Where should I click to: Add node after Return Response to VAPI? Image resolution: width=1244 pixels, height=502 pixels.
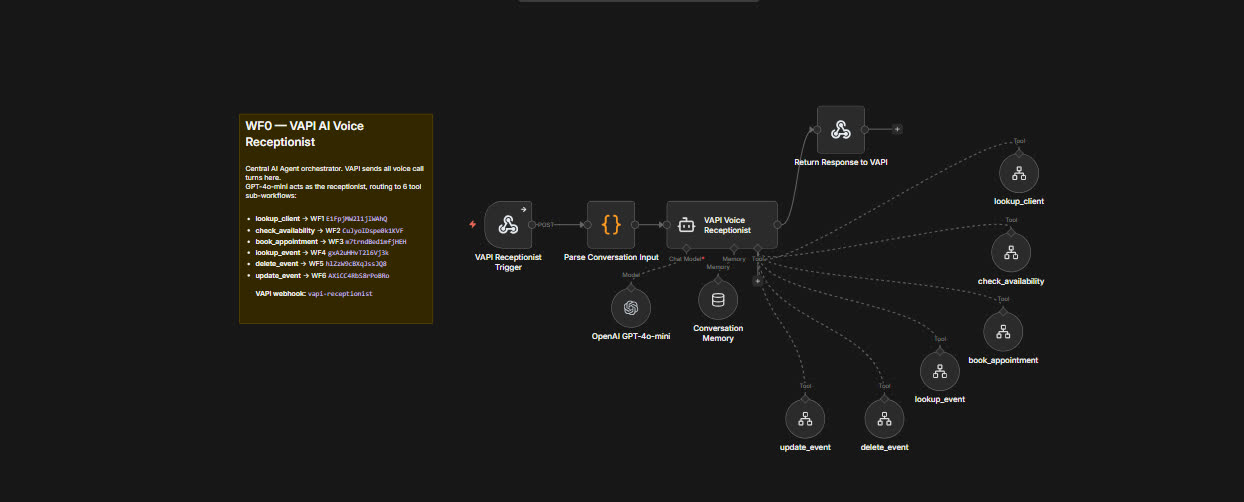[x=897, y=129]
